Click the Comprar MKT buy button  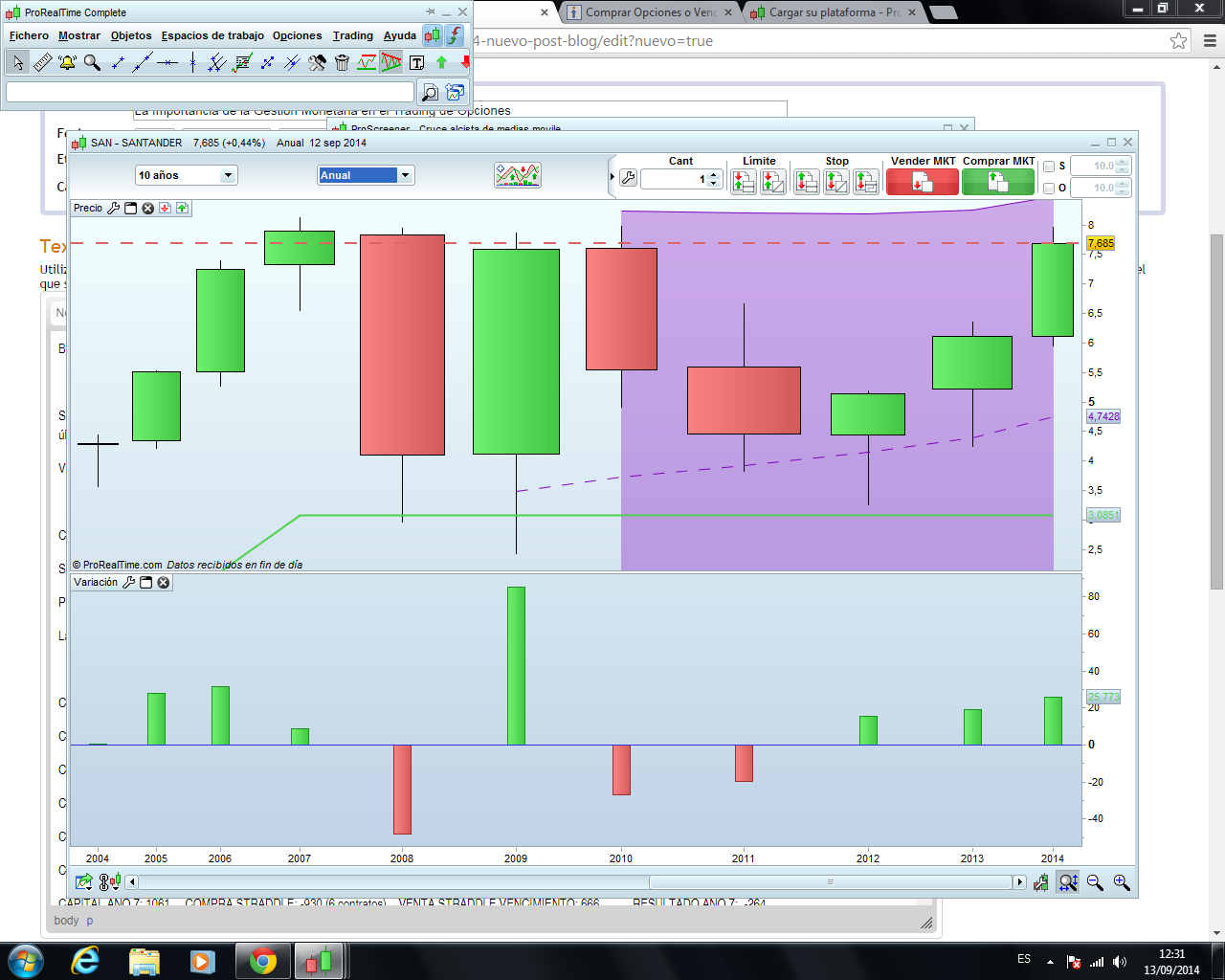tap(998, 182)
